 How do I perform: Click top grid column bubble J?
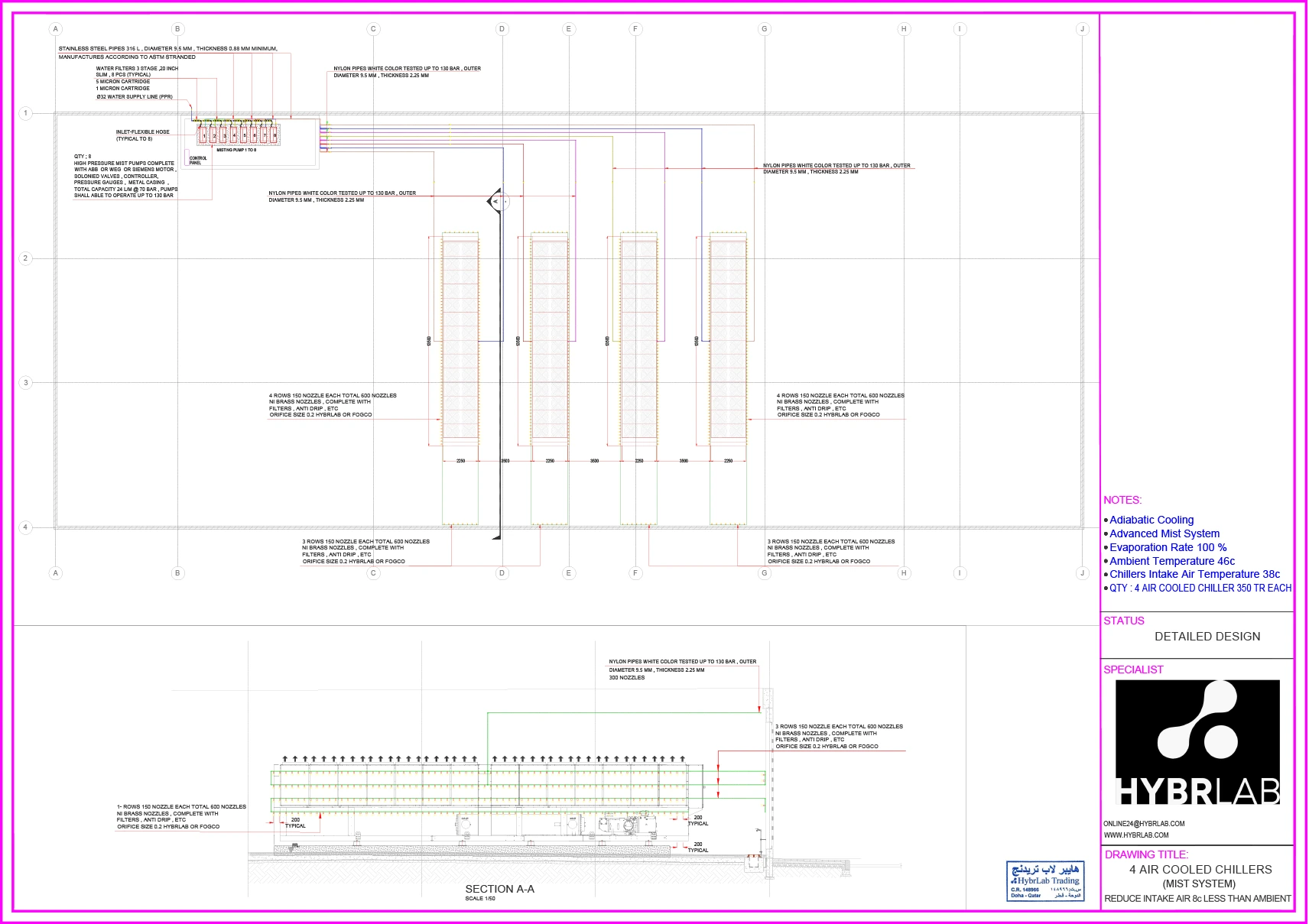tap(1082, 29)
